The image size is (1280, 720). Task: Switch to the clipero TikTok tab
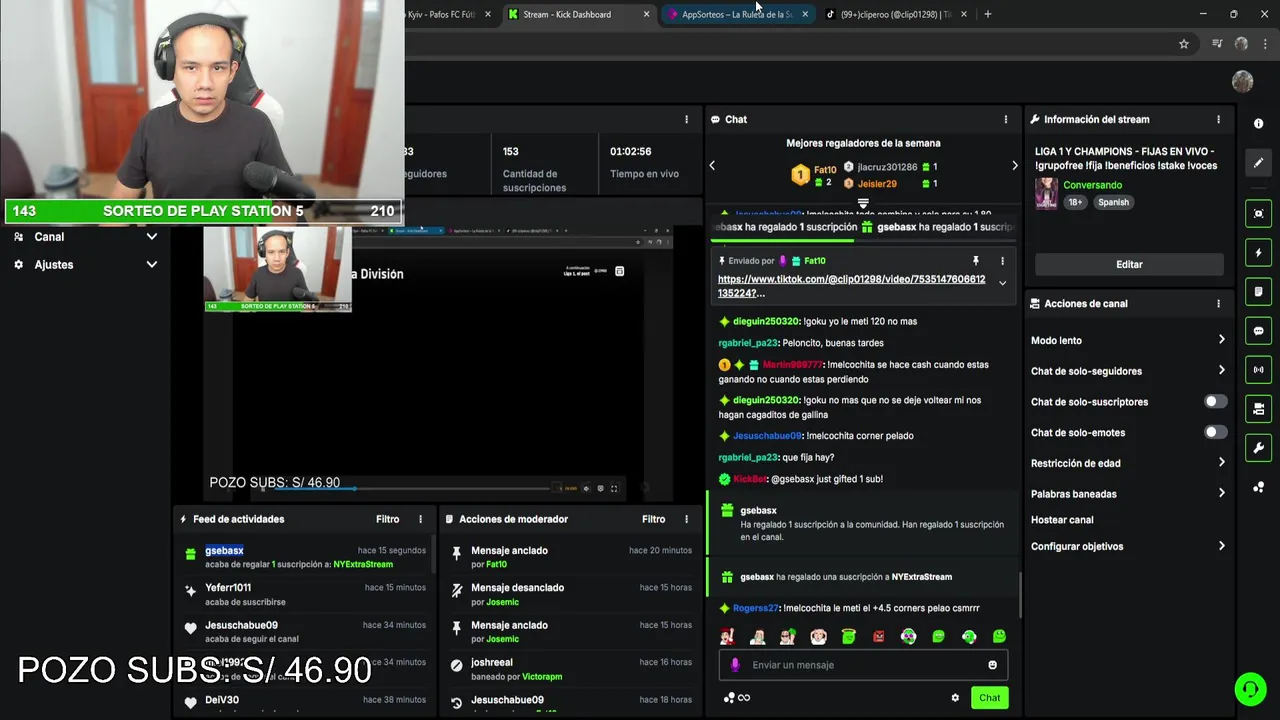pos(895,14)
